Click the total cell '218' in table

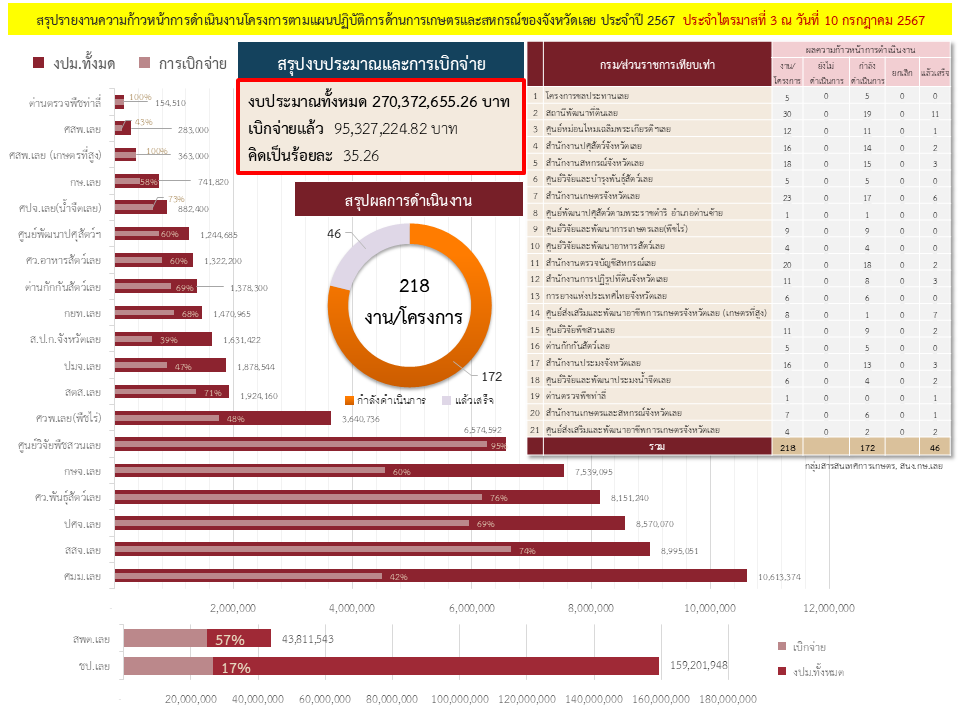pos(787,448)
